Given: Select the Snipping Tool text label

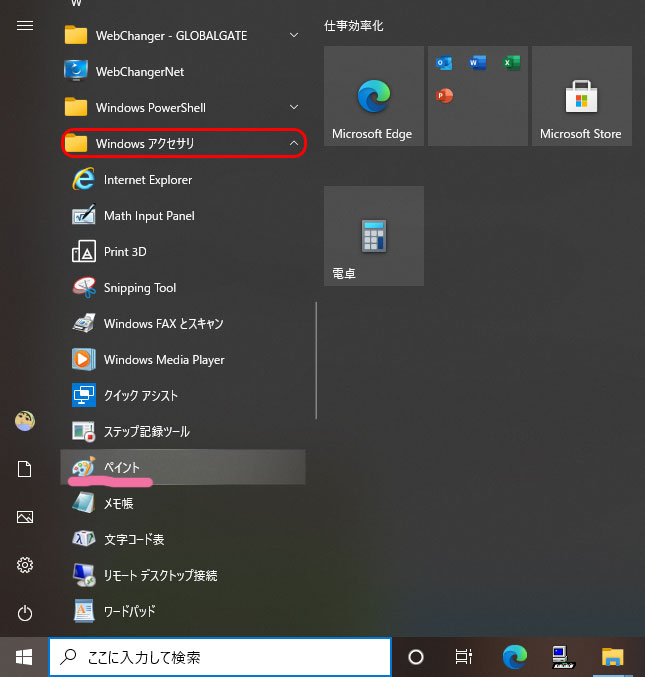Looking at the screenshot, I should pos(140,288).
